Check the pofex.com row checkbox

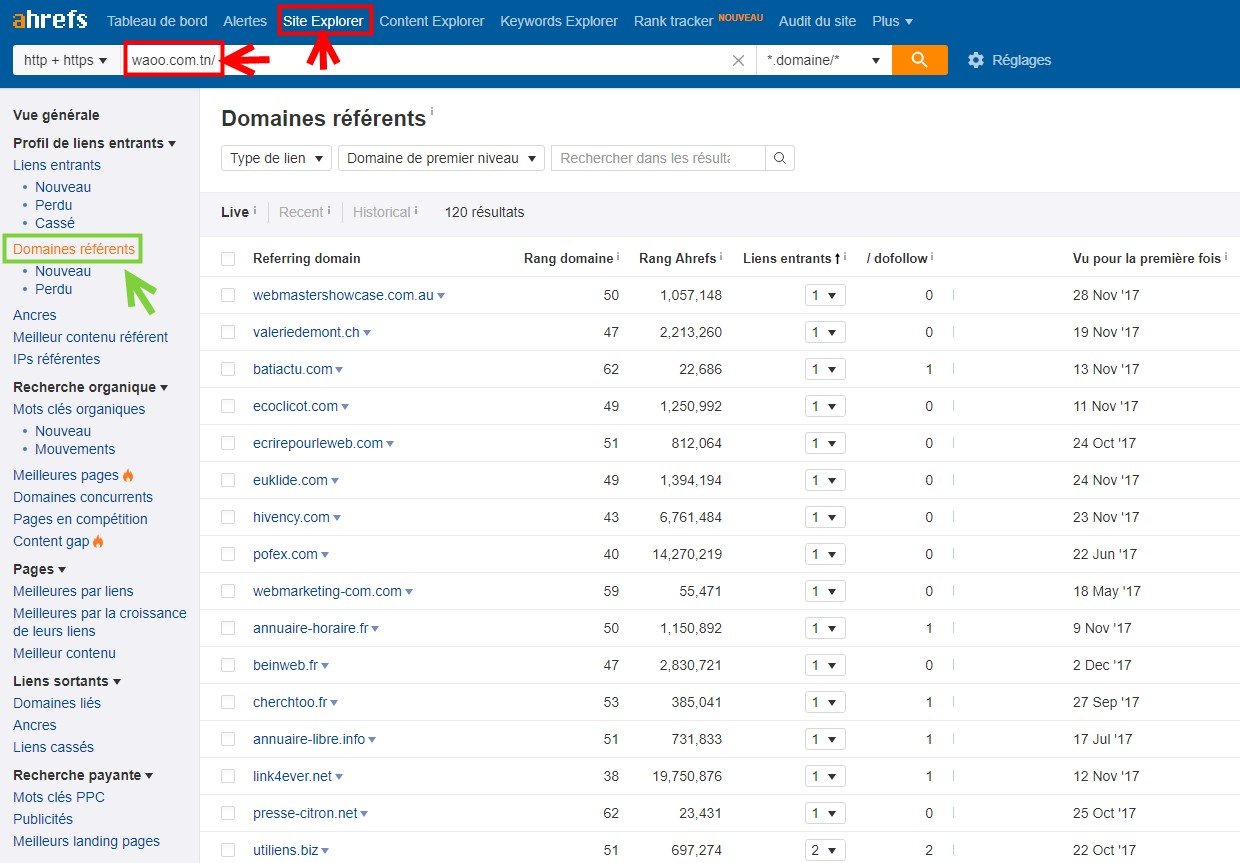[228, 554]
